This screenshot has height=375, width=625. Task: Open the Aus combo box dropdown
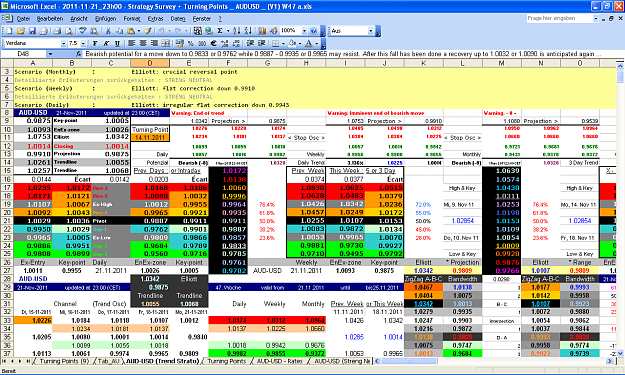coord(371,31)
